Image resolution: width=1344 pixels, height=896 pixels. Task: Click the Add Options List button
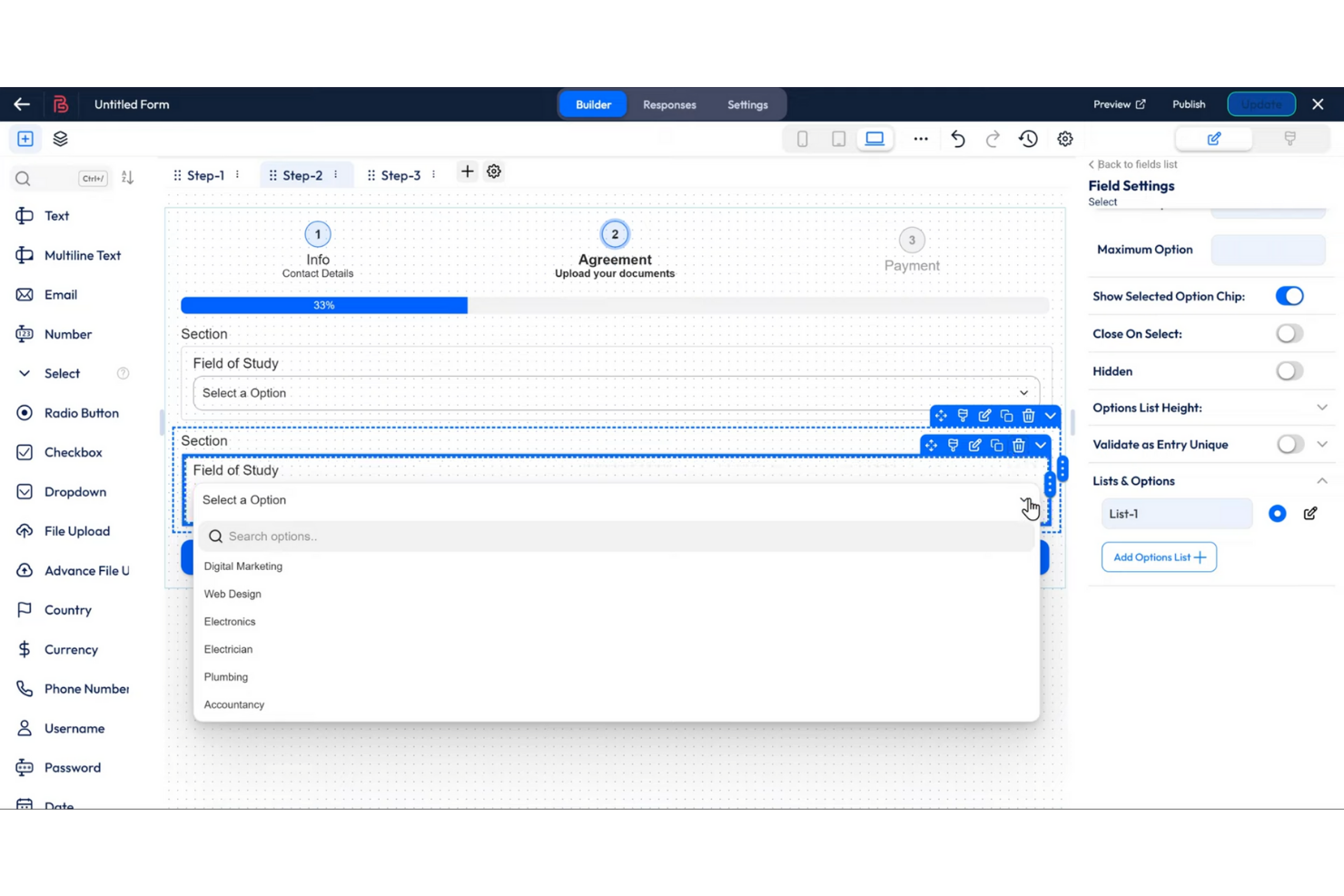[x=1159, y=557]
